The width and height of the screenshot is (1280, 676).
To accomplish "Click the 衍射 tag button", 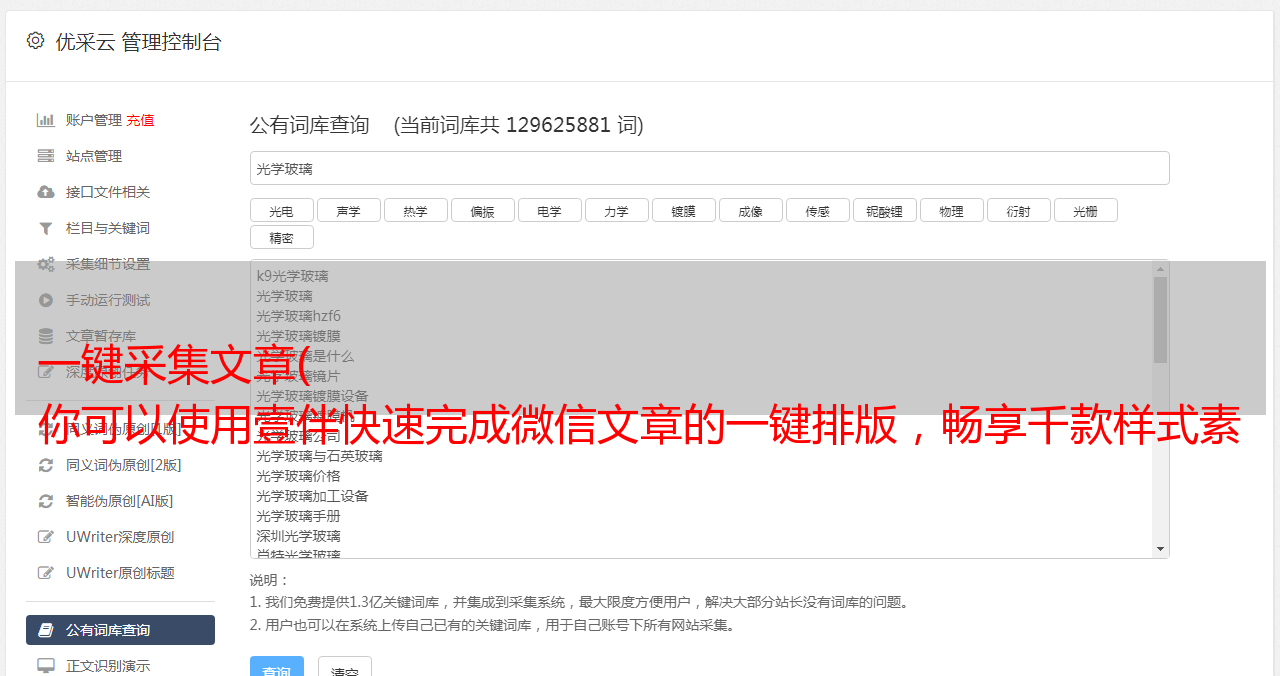I will pos(1018,210).
